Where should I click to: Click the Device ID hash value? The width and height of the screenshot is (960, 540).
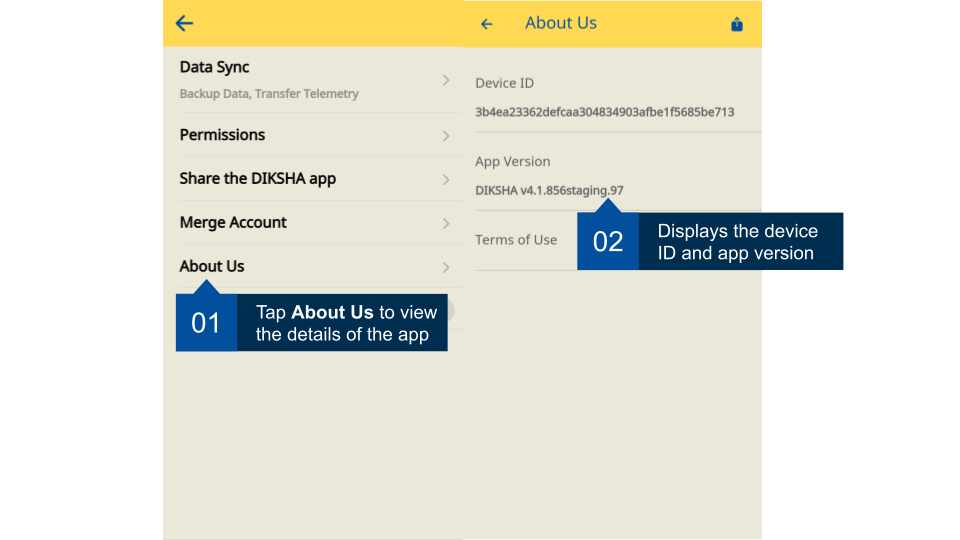(x=604, y=112)
